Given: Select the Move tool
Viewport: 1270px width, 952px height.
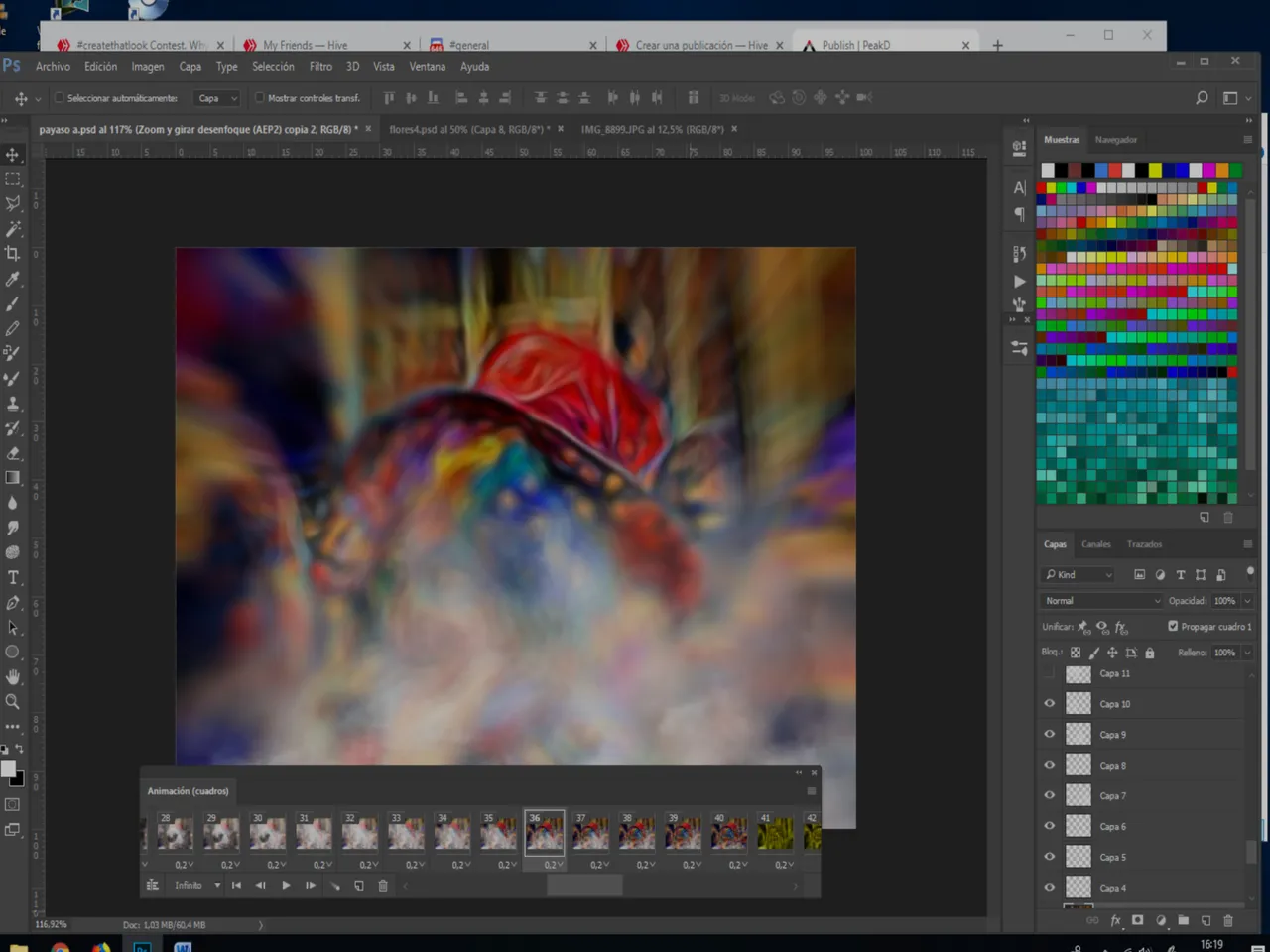Looking at the screenshot, I should (x=13, y=155).
